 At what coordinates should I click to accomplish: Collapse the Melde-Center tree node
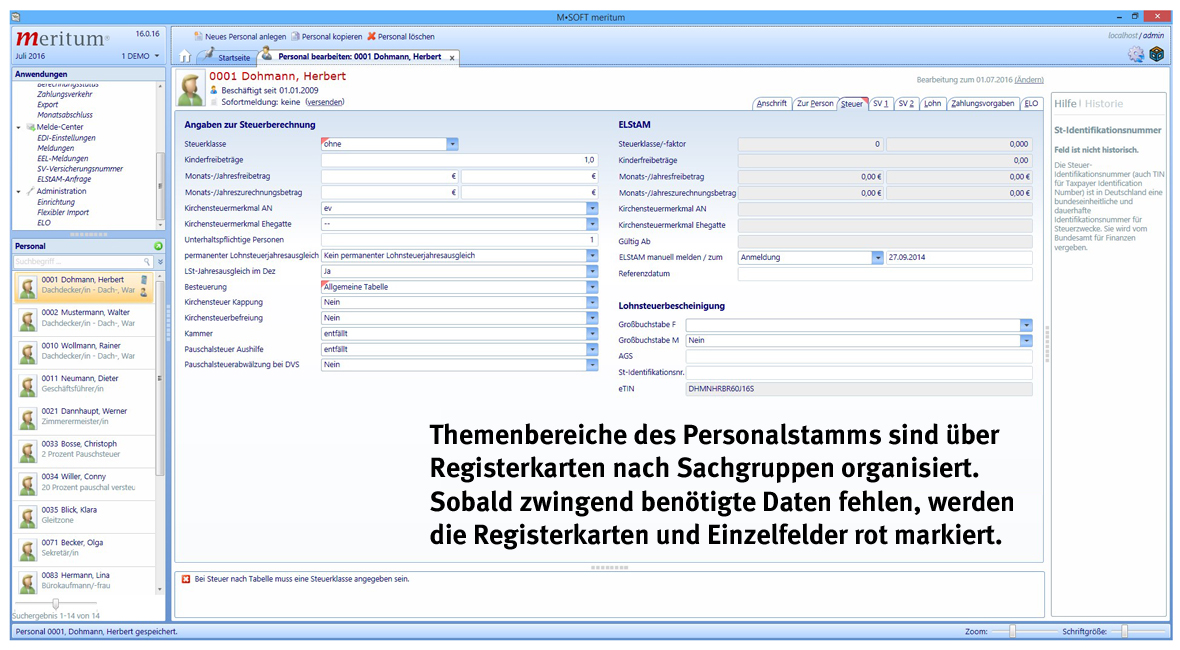pyautogui.click(x=19, y=127)
